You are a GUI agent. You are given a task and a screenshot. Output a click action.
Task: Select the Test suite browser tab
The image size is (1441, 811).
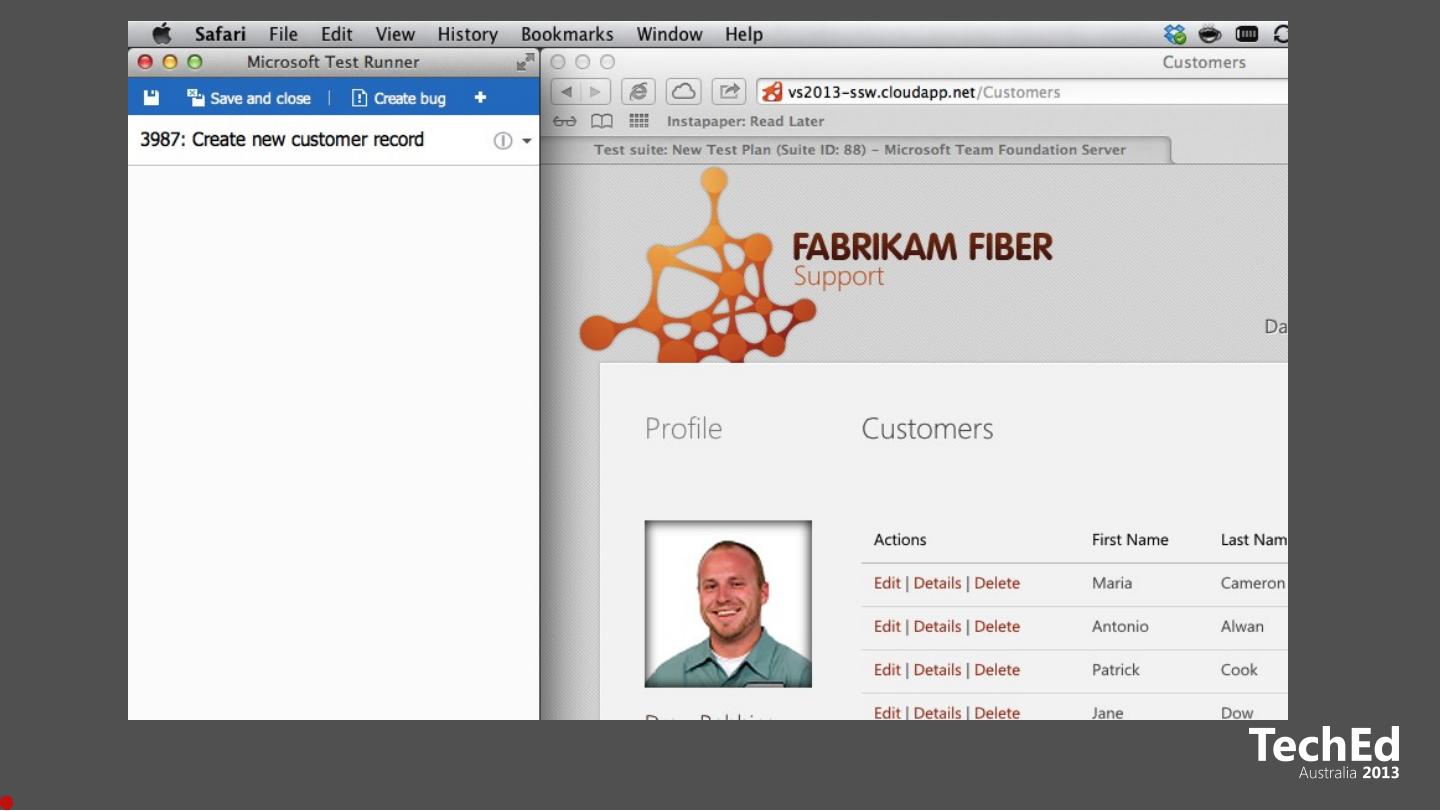click(x=860, y=150)
